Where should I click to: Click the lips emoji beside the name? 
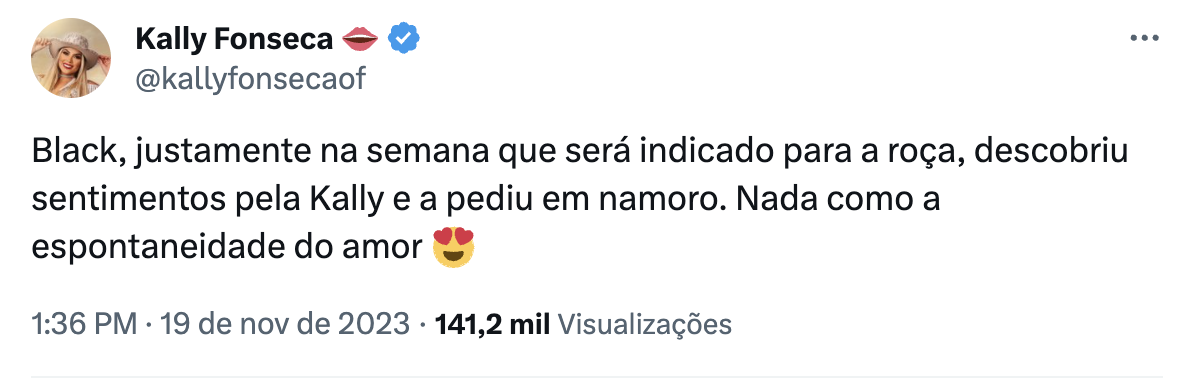pyautogui.click(x=360, y=39)
